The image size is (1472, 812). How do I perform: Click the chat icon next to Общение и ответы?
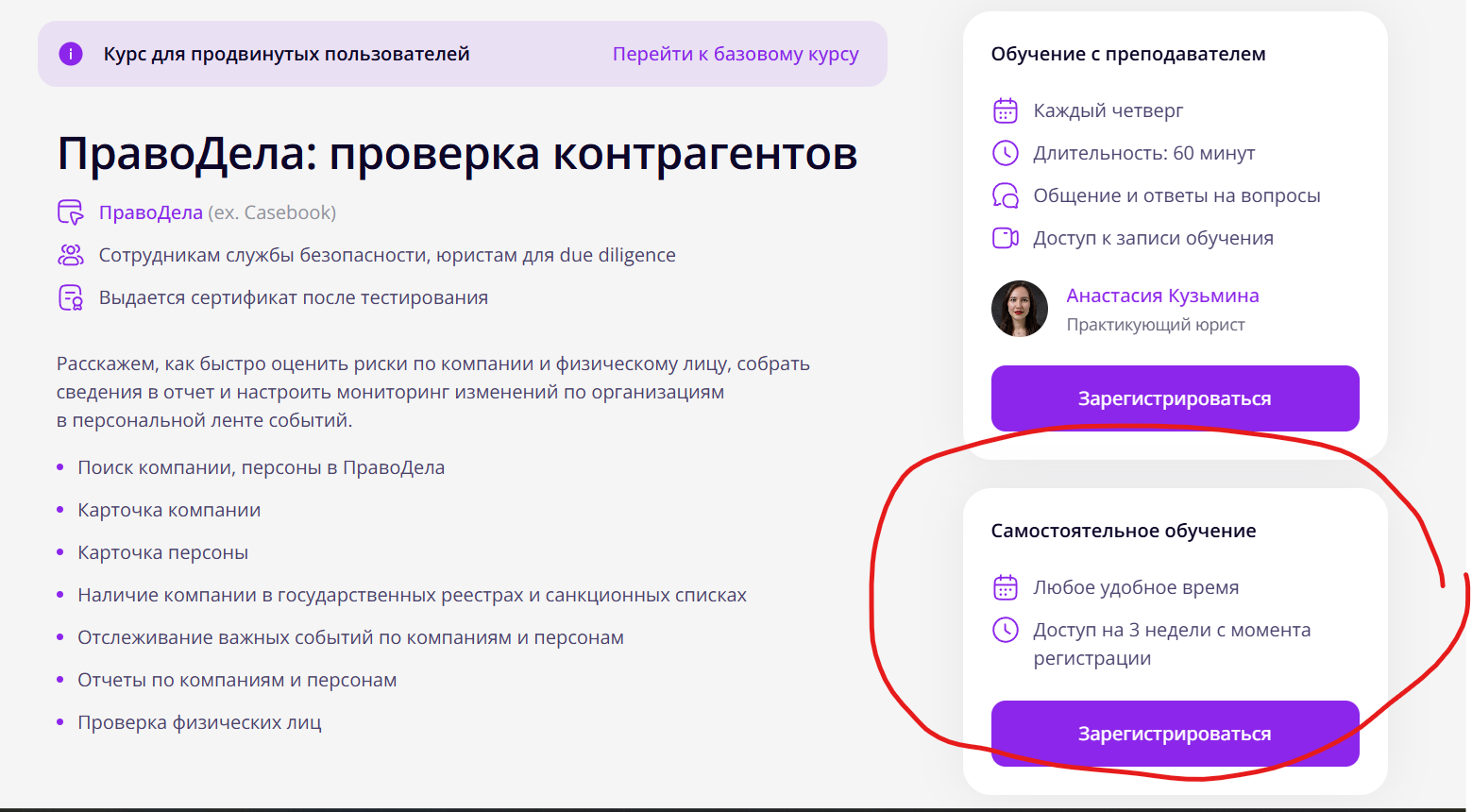pyautogui.click(x=1006, y=195)
